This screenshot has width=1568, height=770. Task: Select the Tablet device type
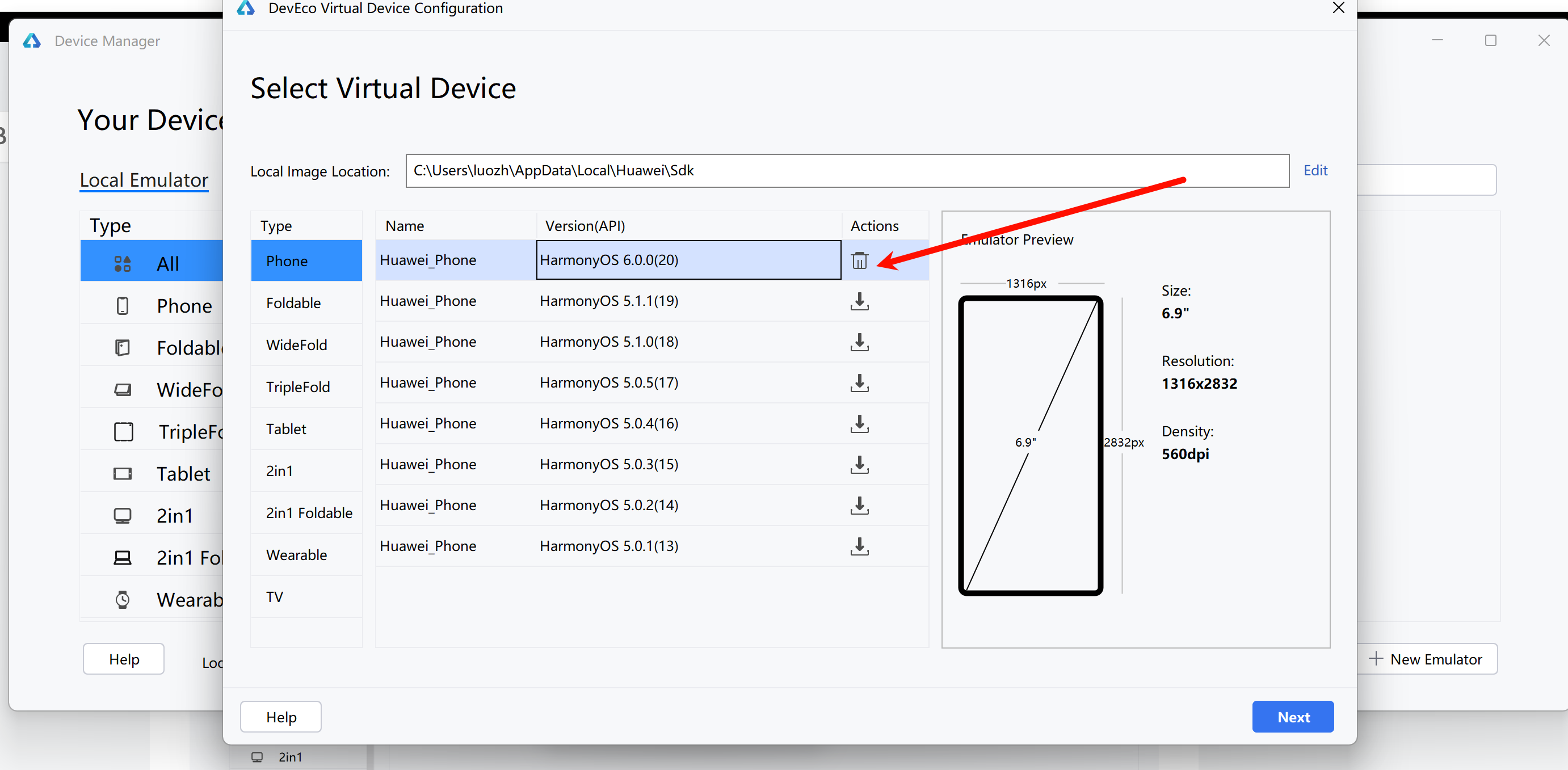[286, 428]
